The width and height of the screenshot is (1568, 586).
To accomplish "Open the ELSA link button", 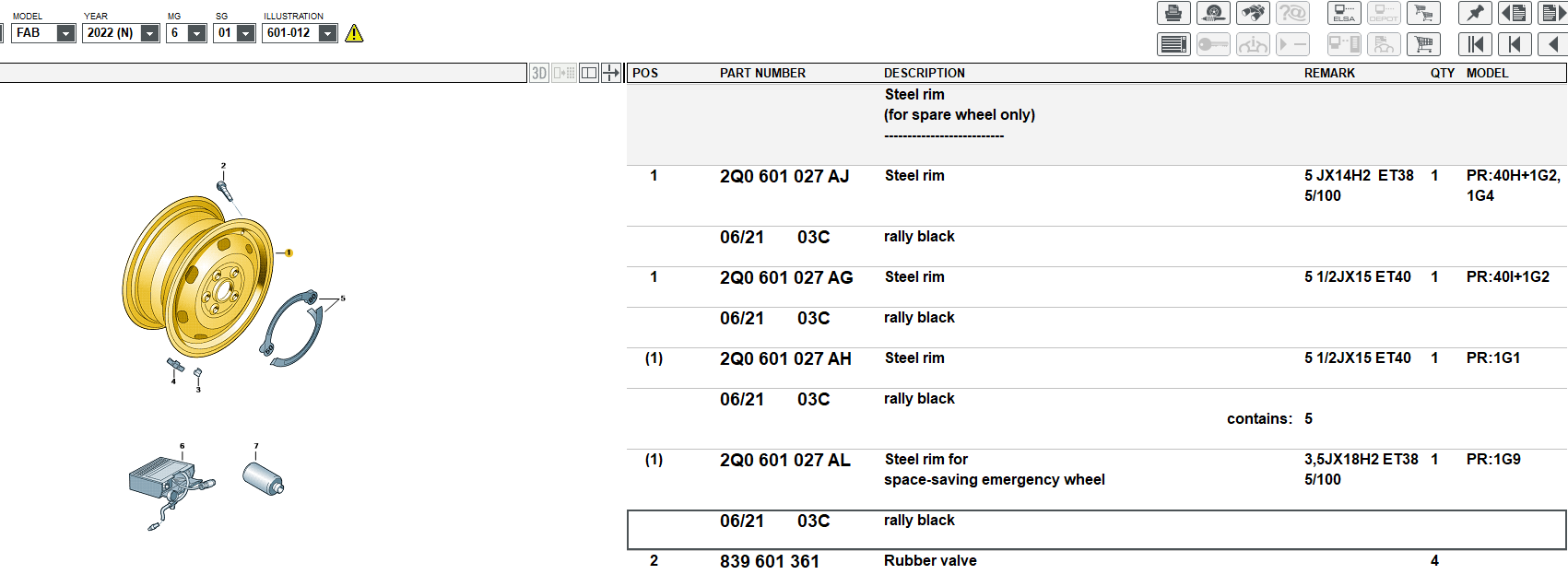I will 1344,13.
